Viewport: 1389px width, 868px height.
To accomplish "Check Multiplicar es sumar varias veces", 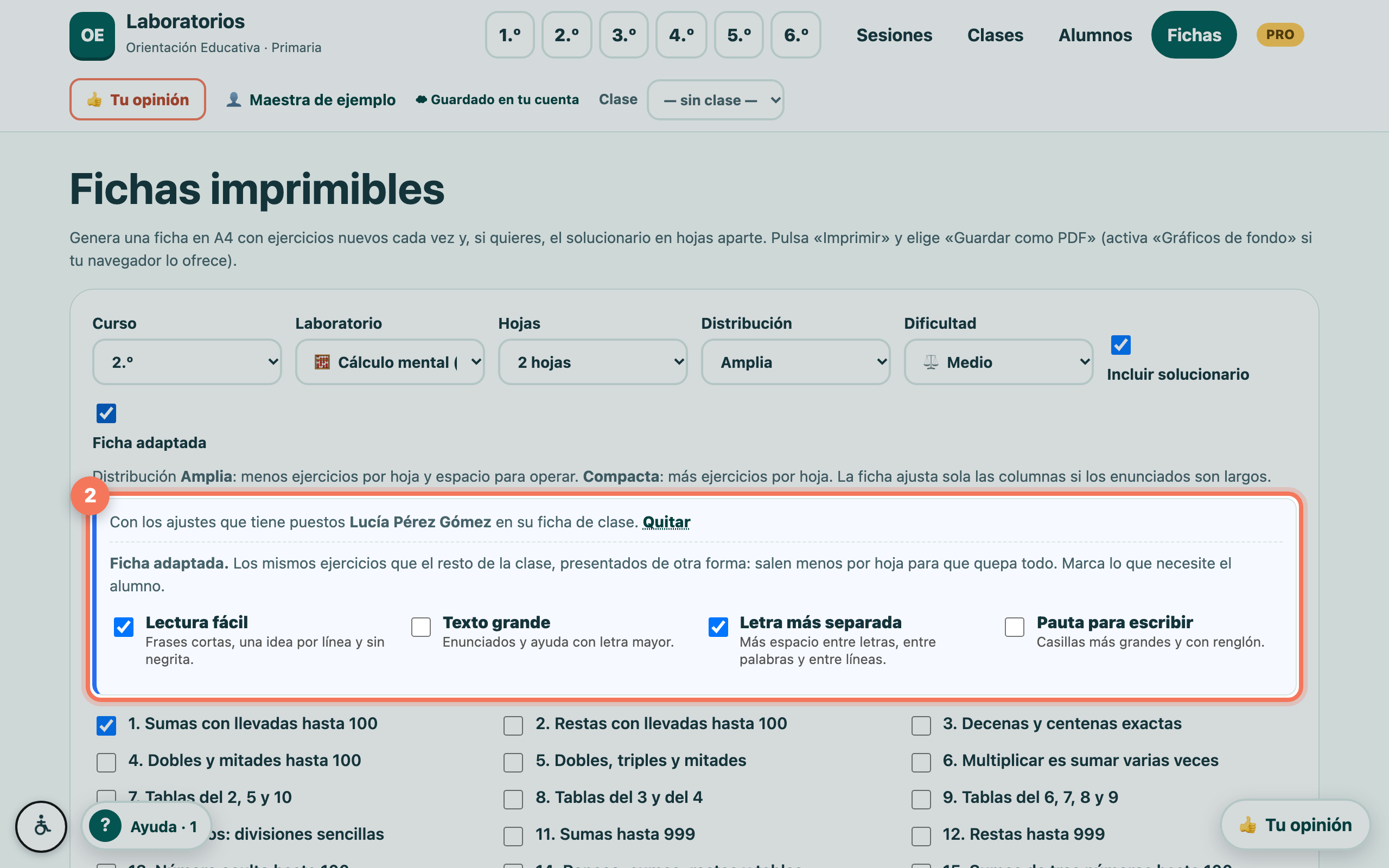I will [921, 762].
